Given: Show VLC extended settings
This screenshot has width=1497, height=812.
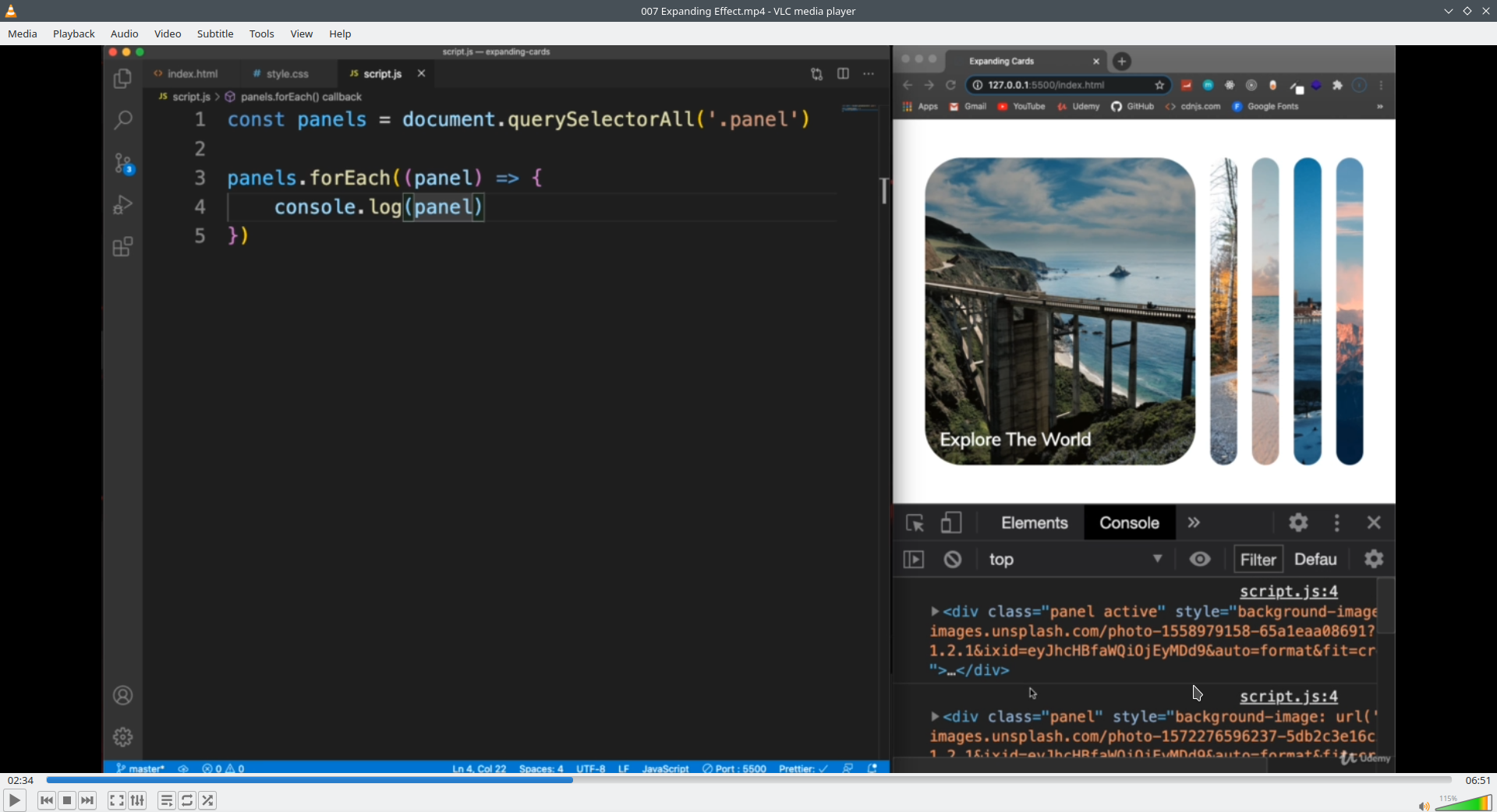Looking at the screenshot, I should 137,800.
